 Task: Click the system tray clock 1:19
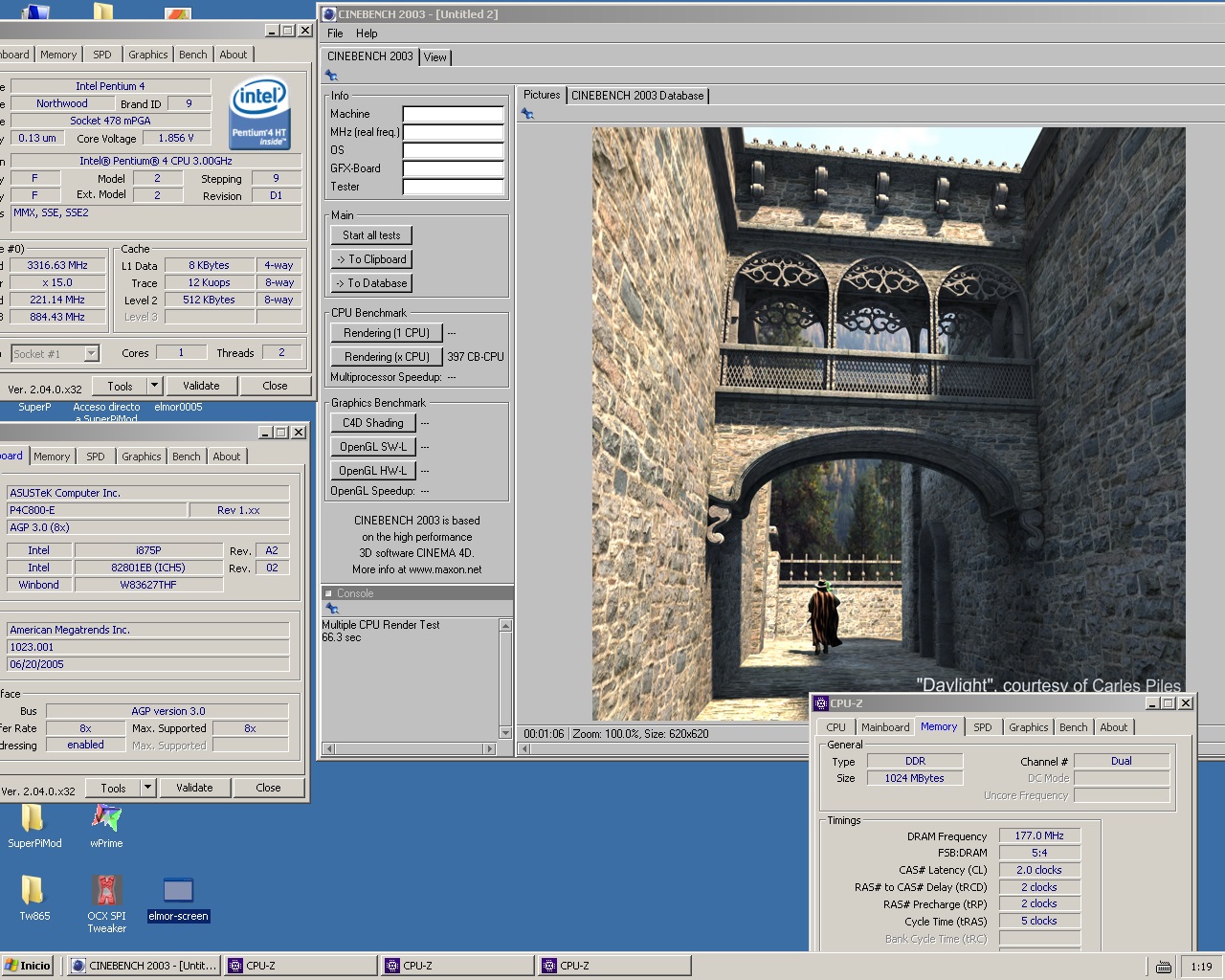click(x=1201, y=967)
